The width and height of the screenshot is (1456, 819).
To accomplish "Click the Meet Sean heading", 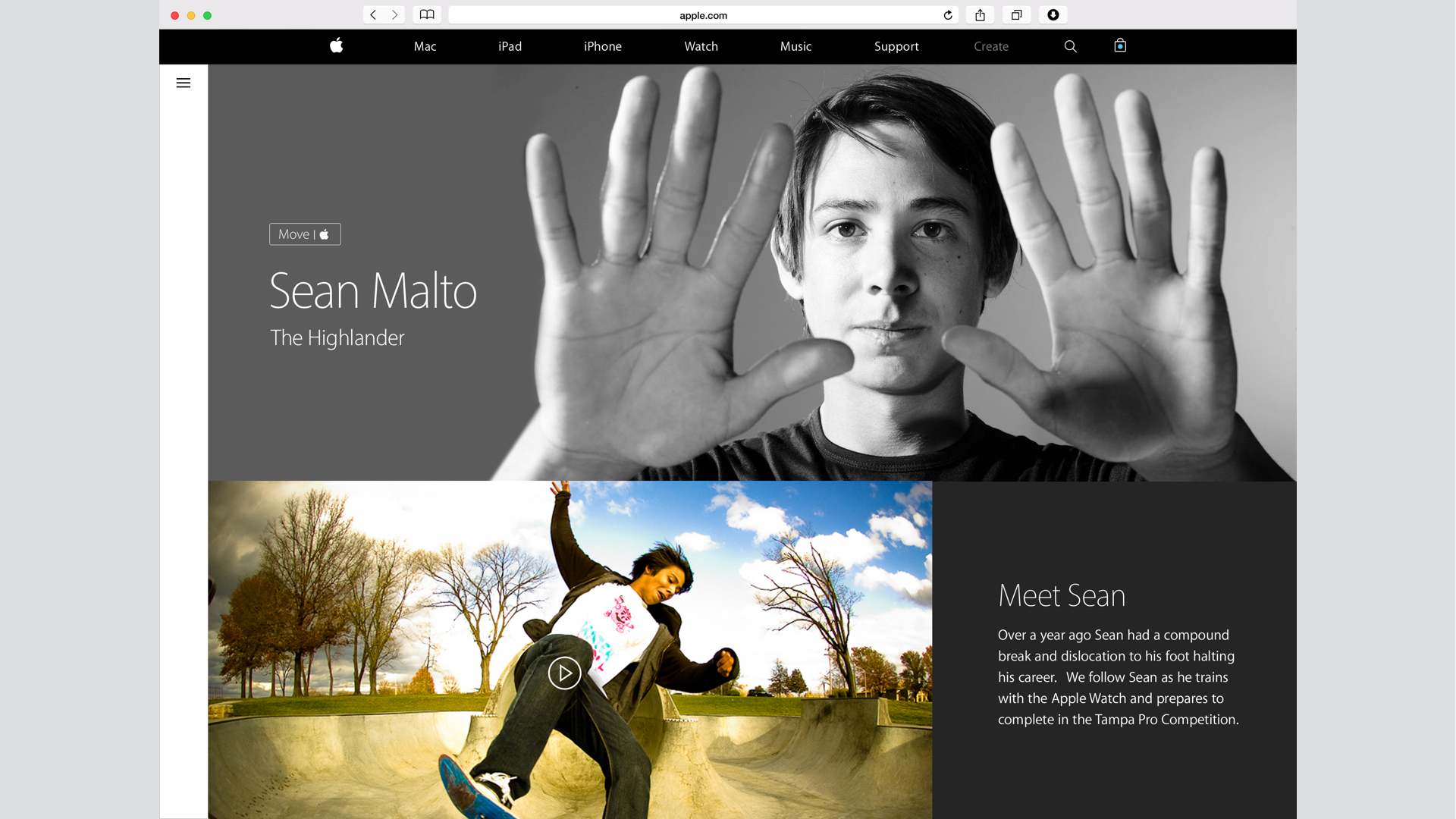I will [x=1062, y=595].
